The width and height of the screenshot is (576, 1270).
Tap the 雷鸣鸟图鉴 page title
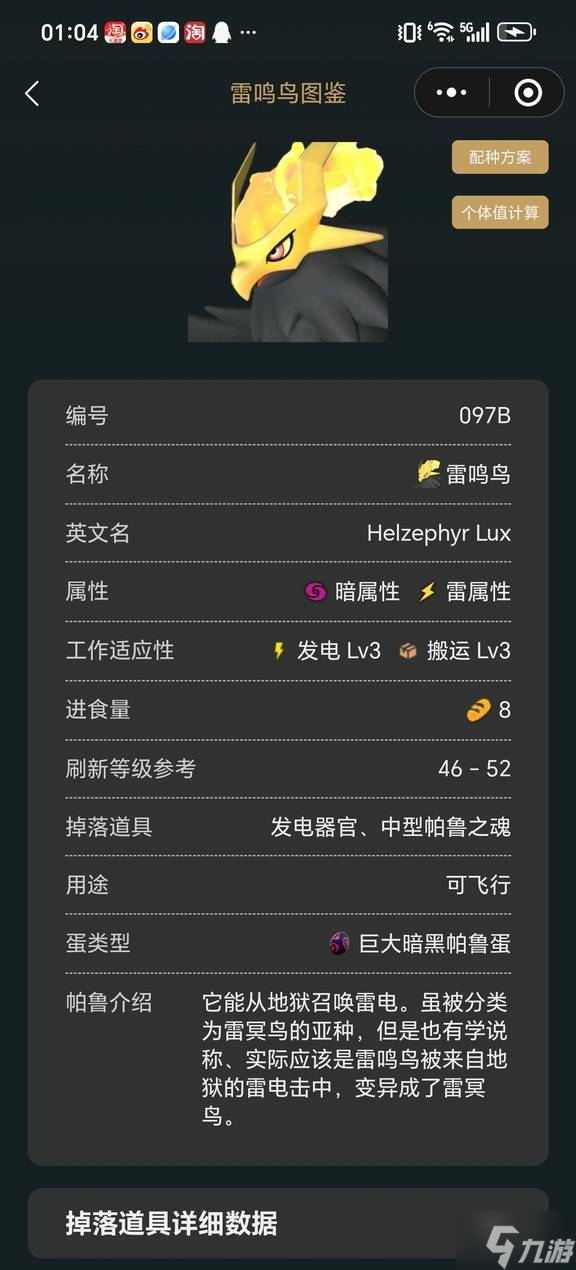coord(288,94)
